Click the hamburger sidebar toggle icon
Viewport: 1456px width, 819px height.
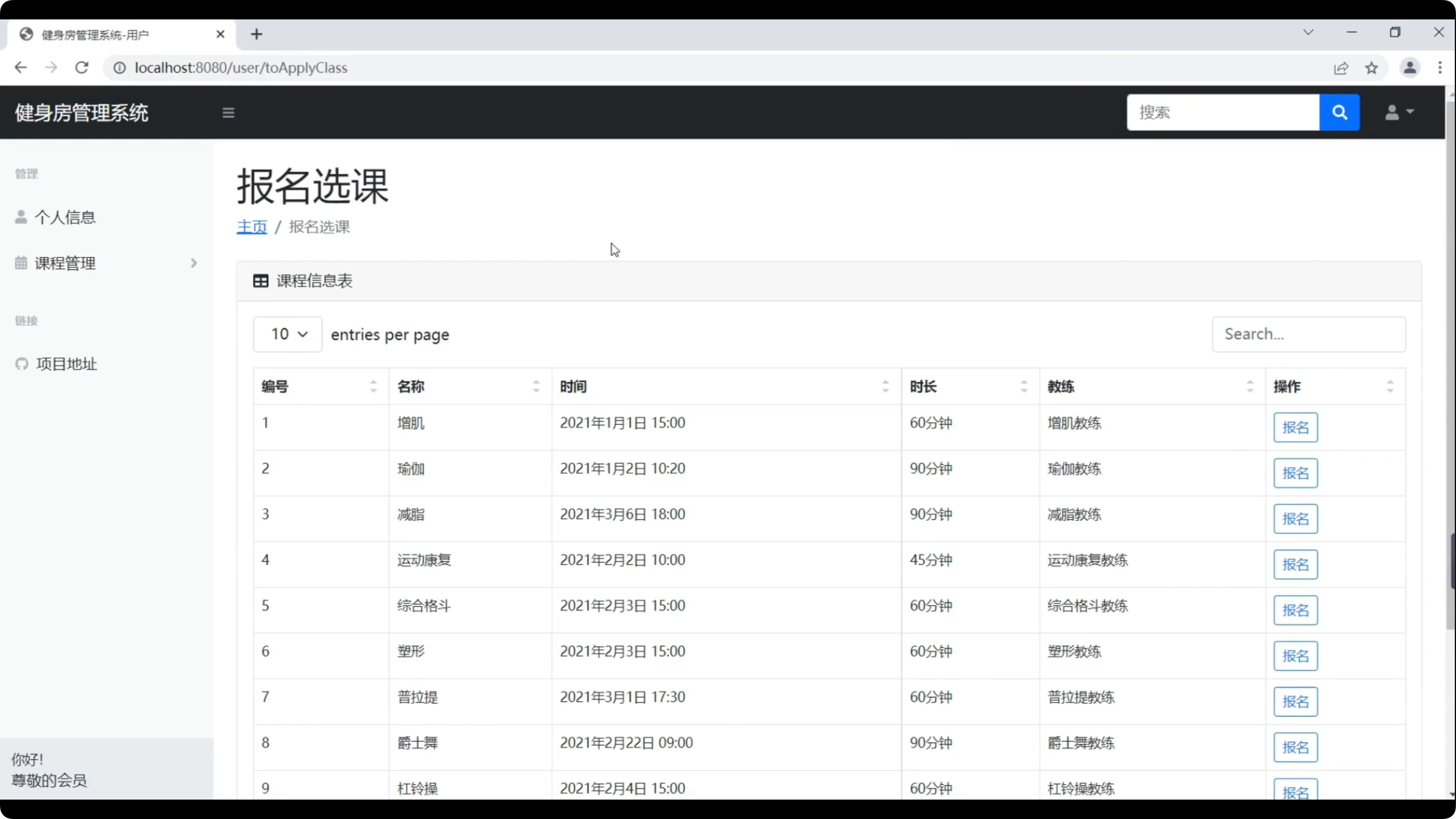point(228,113)
